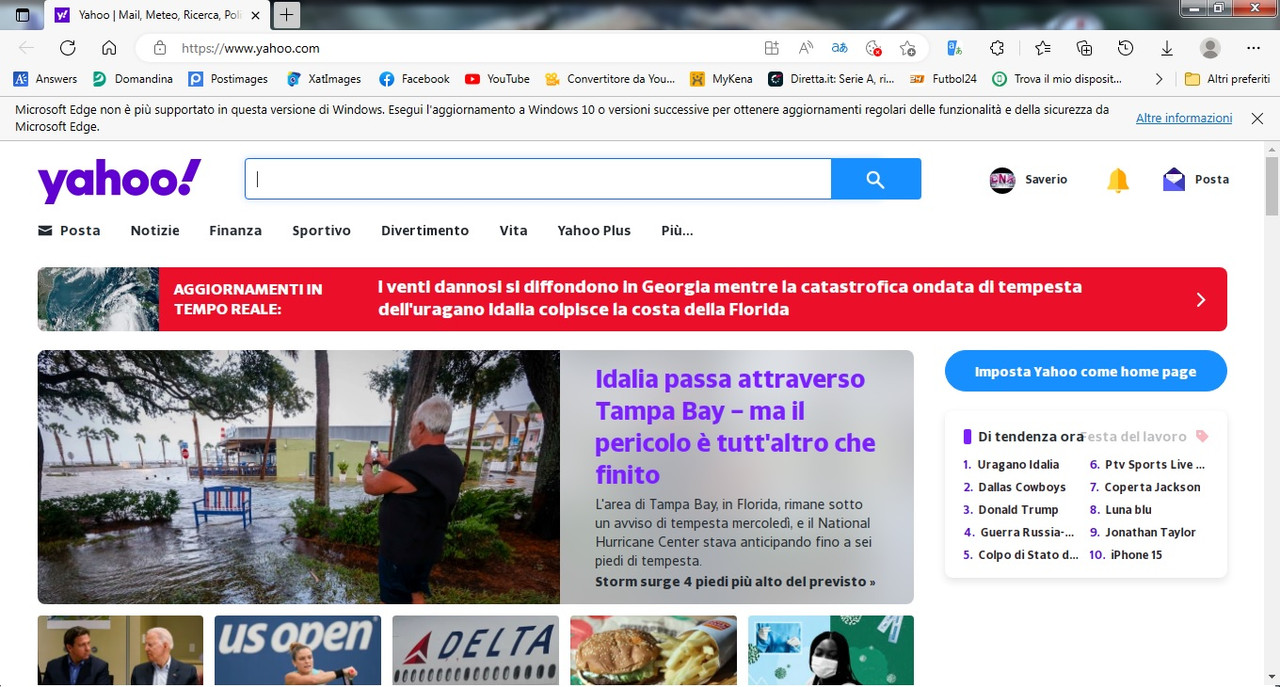This screenshot has width=1280, height=687.
Task: Open the Google Translate extension icon
Action: (x=955, y=48)
